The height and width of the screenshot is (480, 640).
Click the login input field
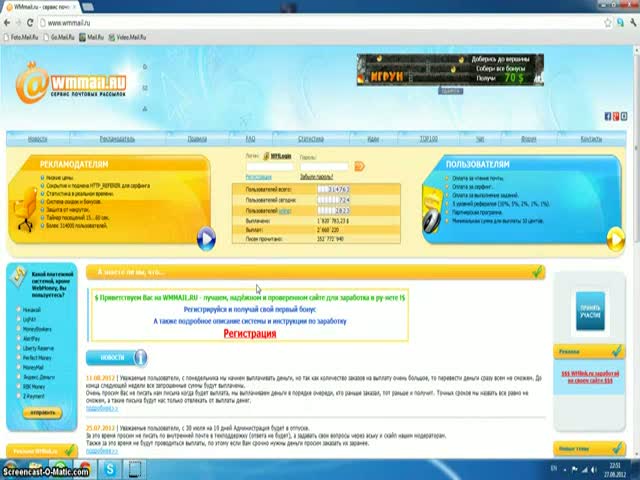pyautogui.click(x=272, y=167)
